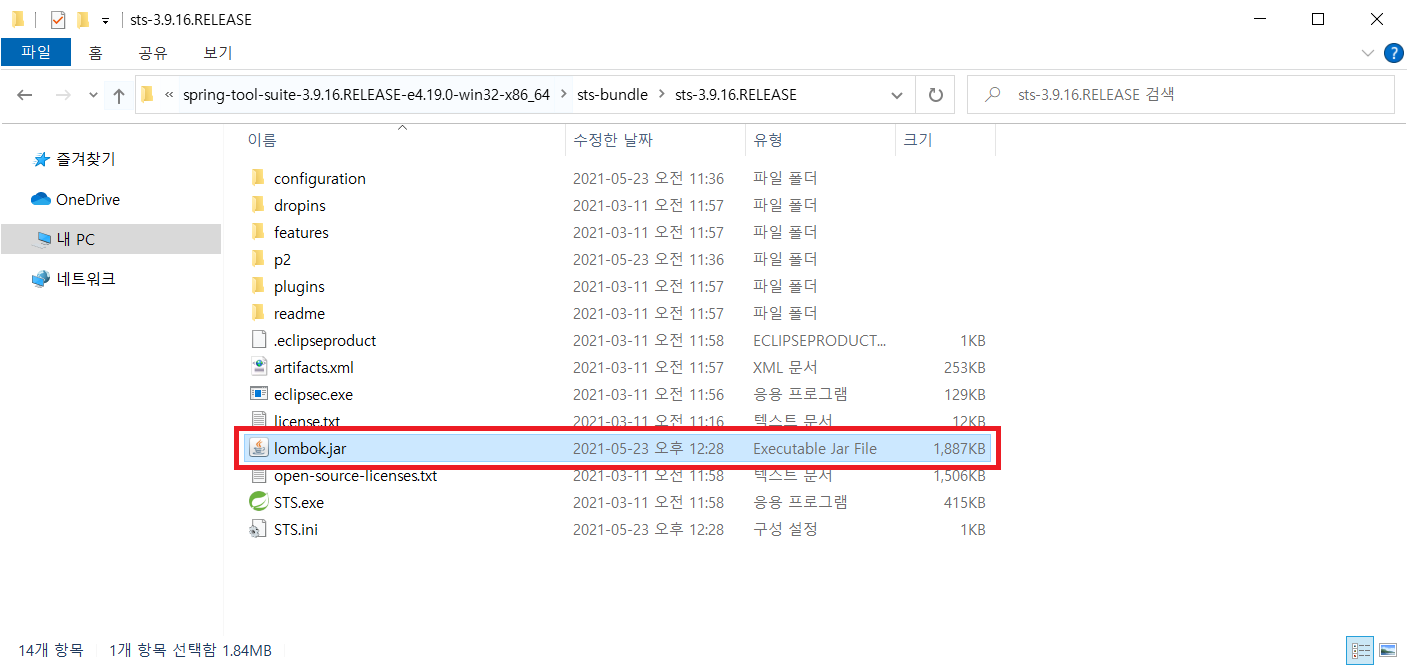The height and width of the screenshot is (666, 1408).
Task: Expand the ribbon with the chevron
Action: [x=1368, y=52]
